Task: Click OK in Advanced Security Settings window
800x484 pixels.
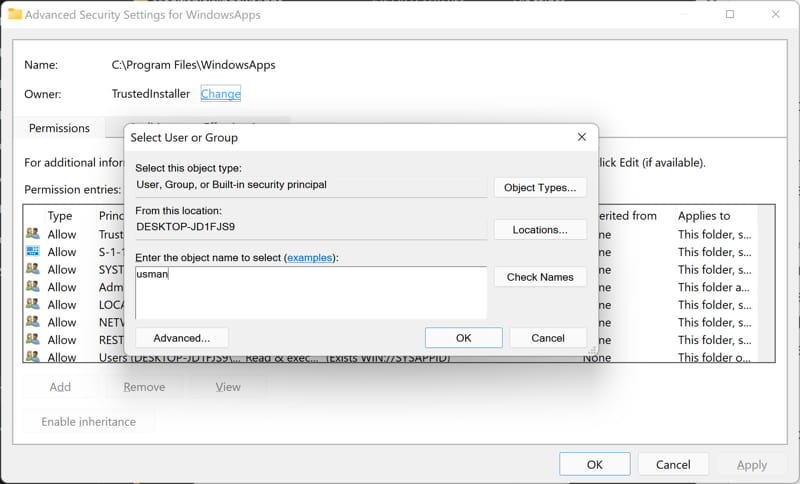Action: (594, 465)
